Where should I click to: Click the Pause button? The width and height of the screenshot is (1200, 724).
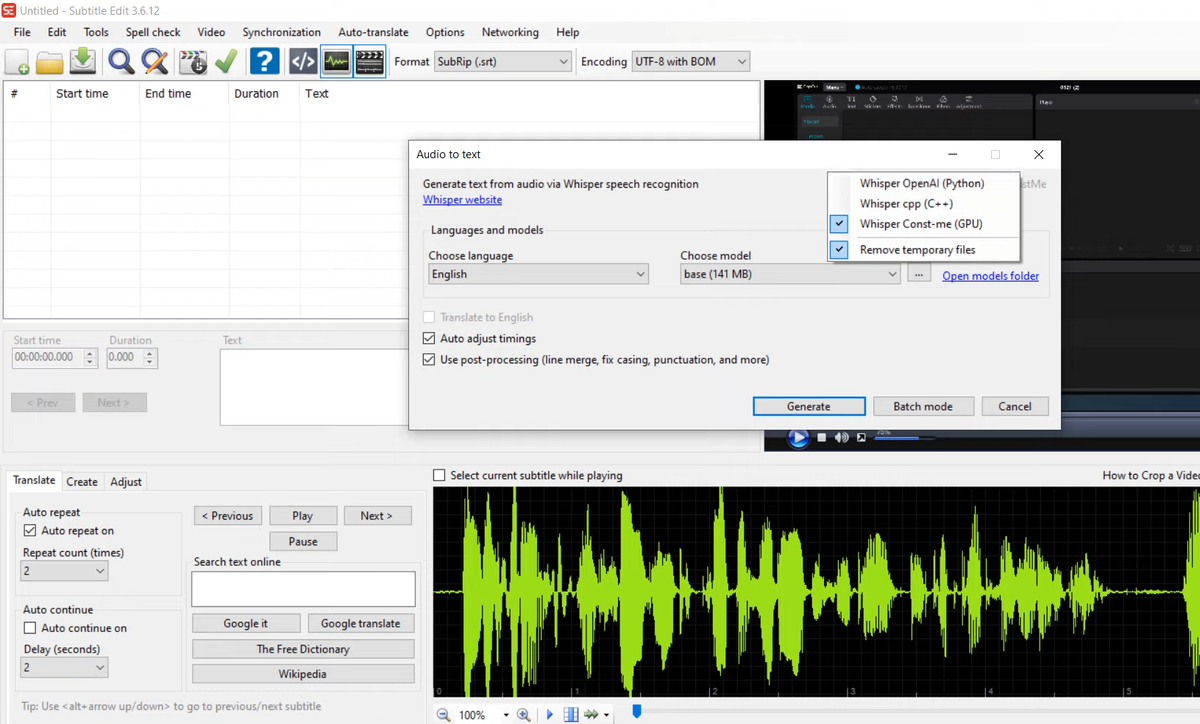click(x=303, y=541)
